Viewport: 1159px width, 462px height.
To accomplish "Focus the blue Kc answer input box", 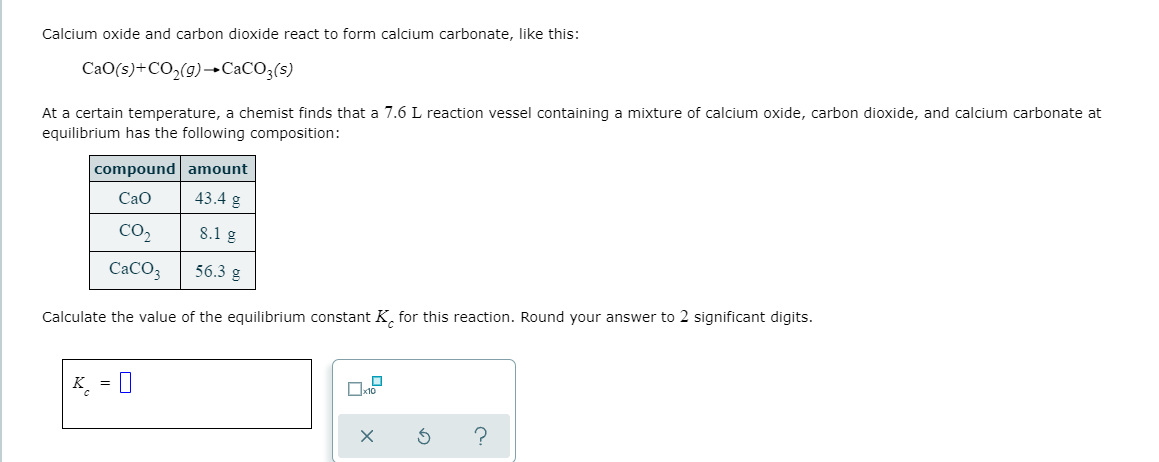I will tap(125, 382).
